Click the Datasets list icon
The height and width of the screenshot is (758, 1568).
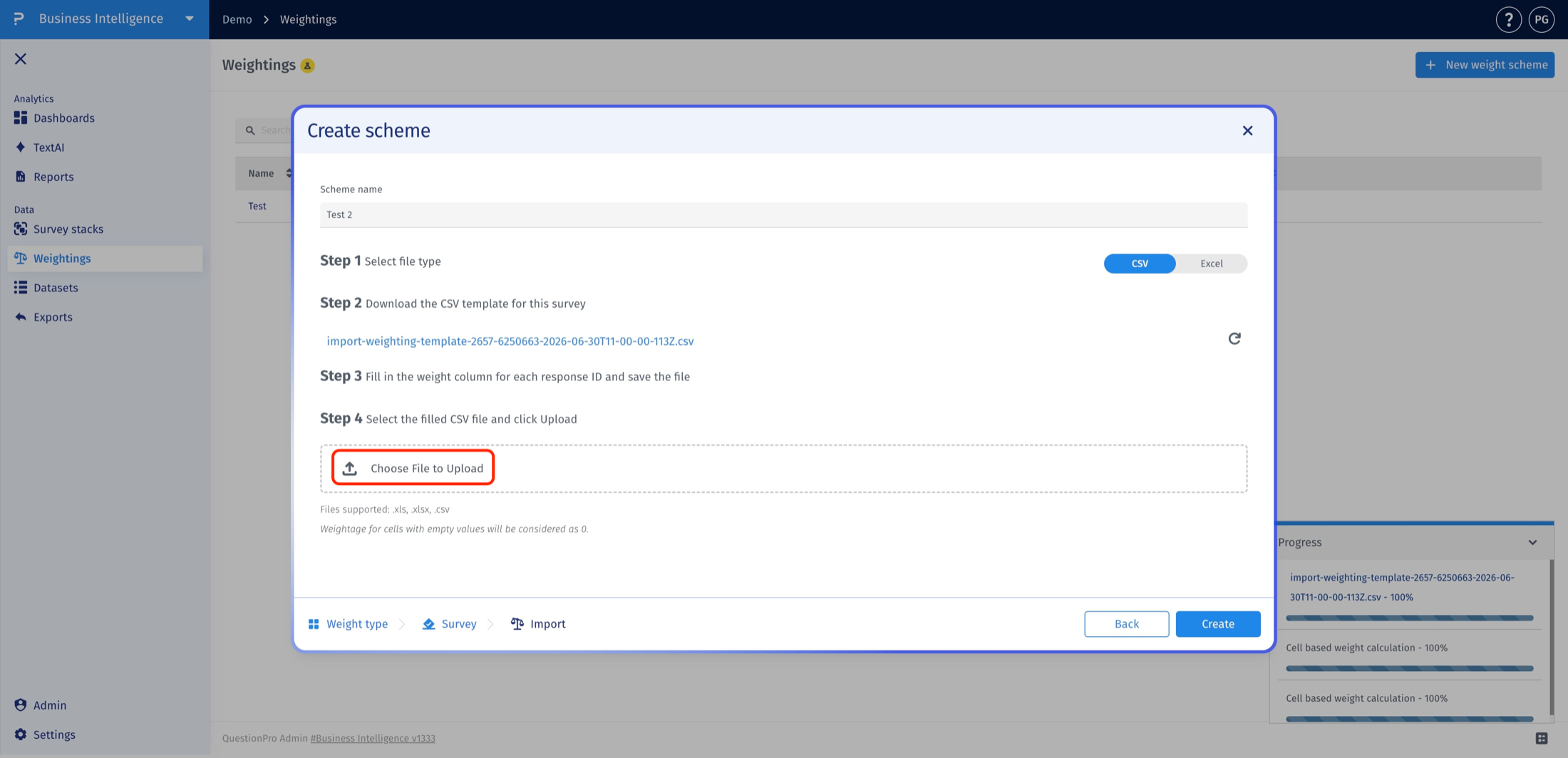[x=21, y=287]
